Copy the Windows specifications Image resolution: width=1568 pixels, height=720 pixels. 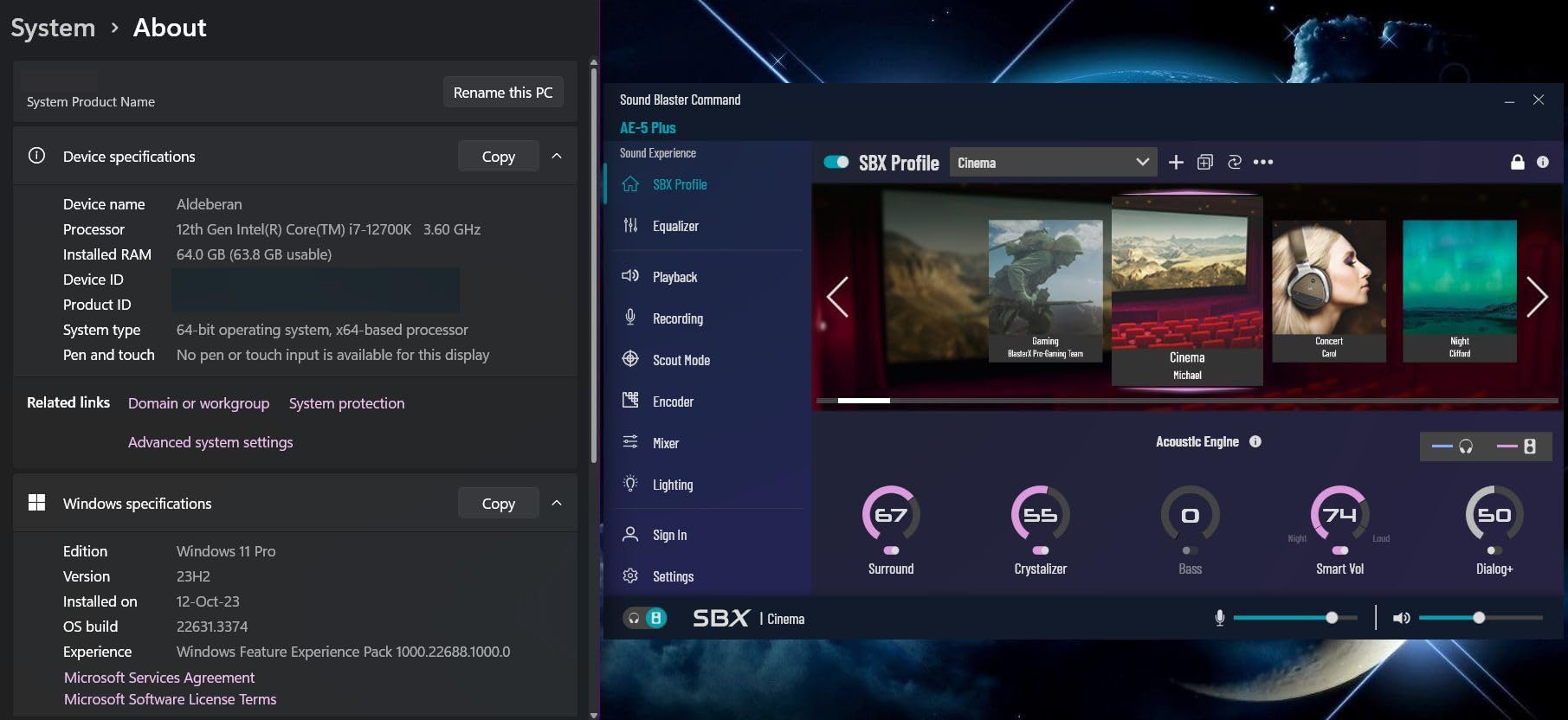[x=499, y=504]
